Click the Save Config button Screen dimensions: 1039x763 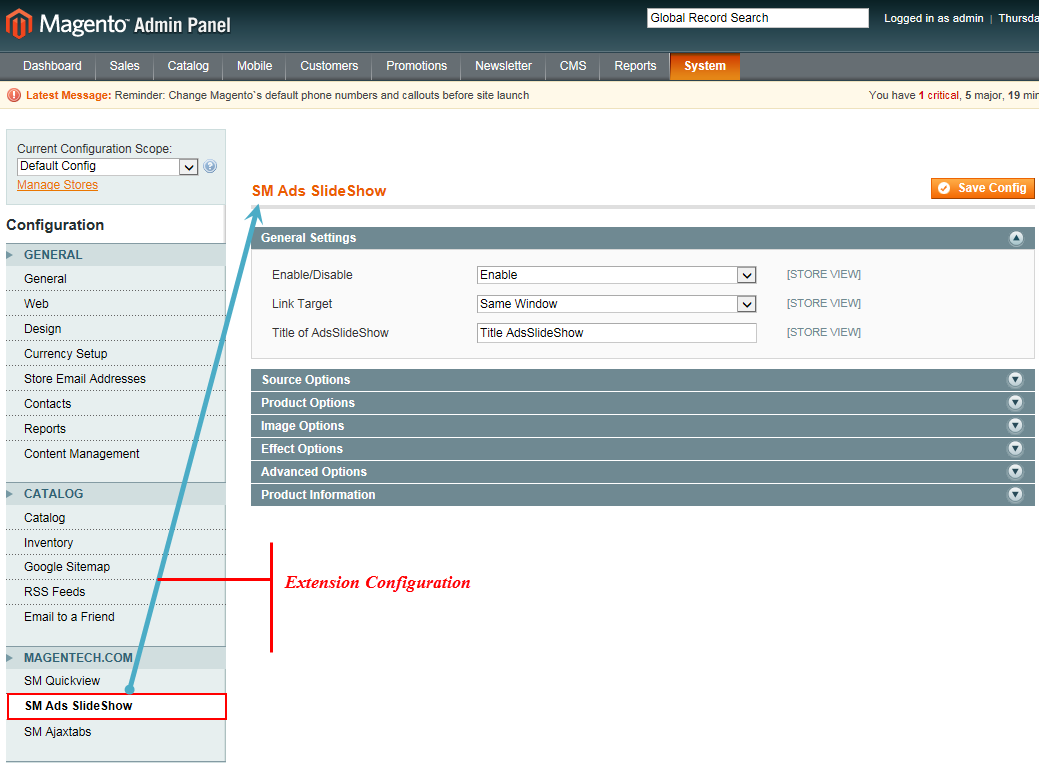click(983, 188)
